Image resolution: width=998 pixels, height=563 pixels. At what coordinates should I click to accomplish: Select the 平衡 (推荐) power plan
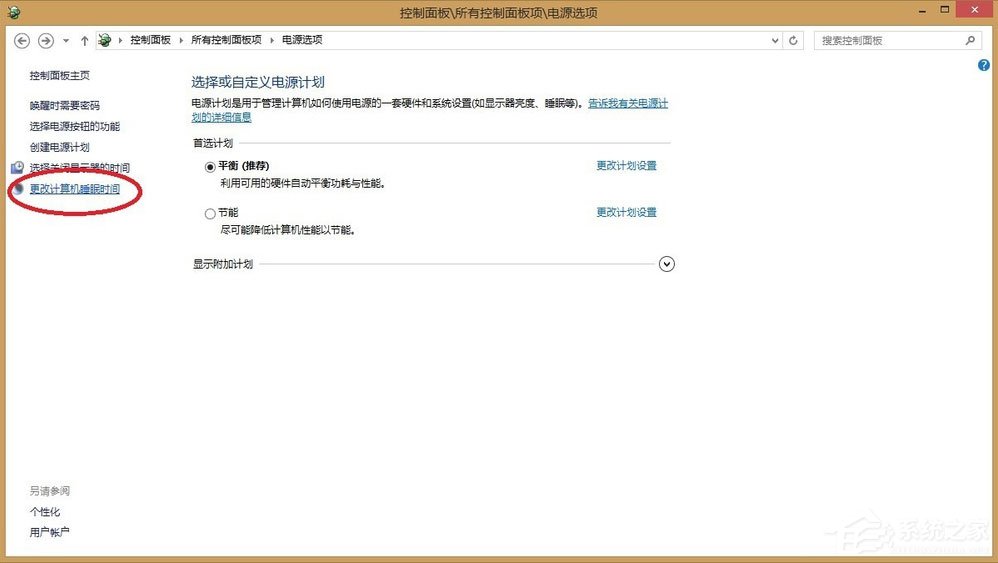210,167
